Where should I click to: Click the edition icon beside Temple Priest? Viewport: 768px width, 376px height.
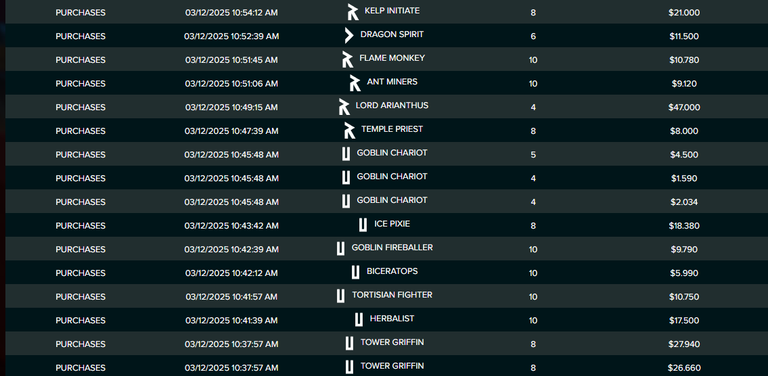(350, 130)
